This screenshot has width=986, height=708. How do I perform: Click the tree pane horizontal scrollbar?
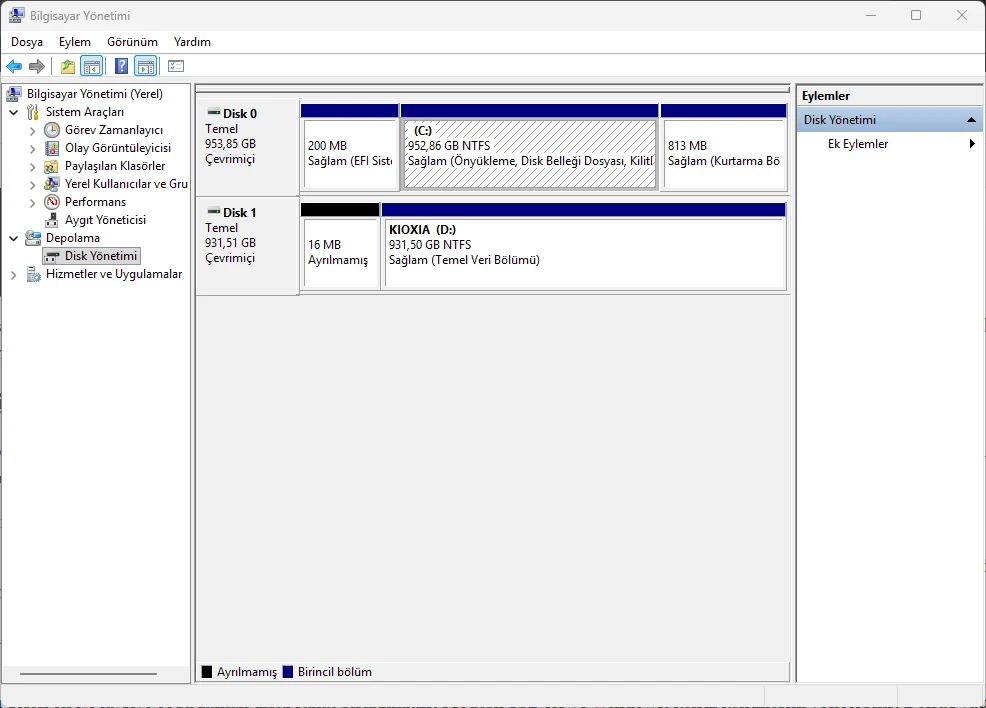[88, 673]
